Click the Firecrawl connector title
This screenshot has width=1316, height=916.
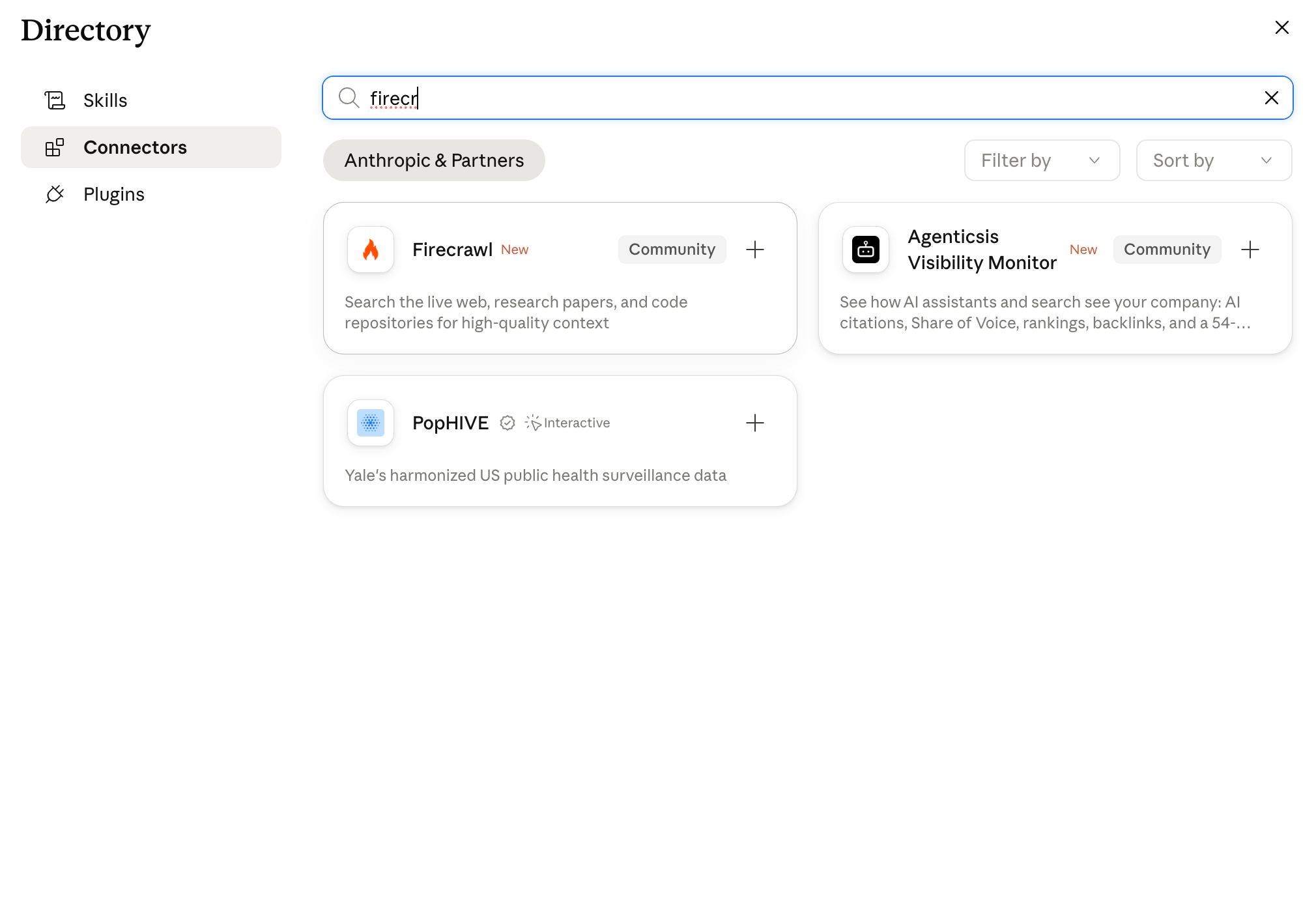point(452,250)
